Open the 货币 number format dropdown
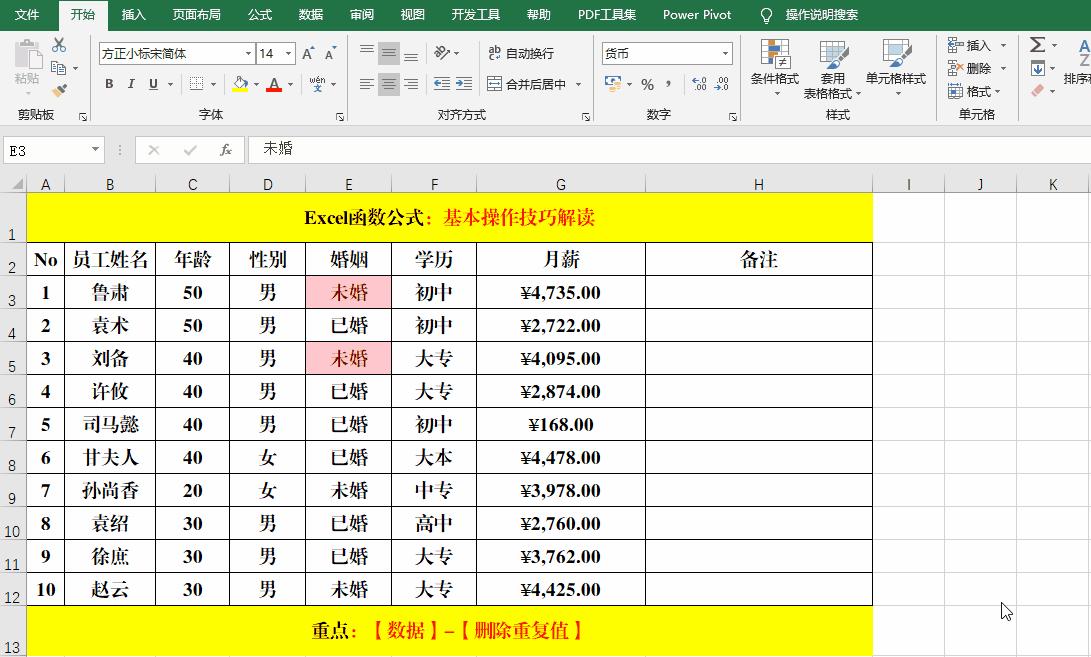The width and height of the screenshot is (1091, 657). (x=726, y=53)
